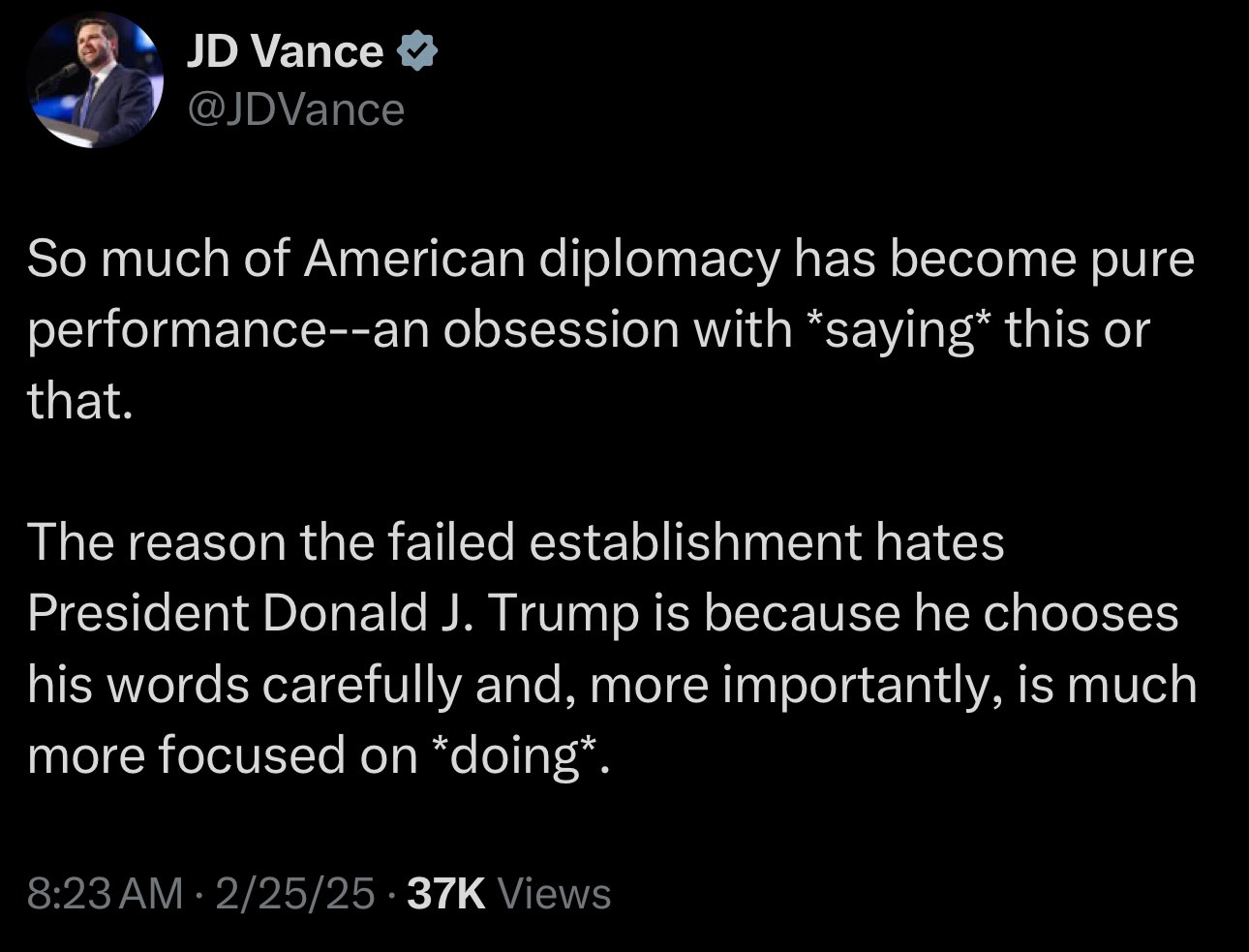Open the @JDVance handle link

click(295, 109)
